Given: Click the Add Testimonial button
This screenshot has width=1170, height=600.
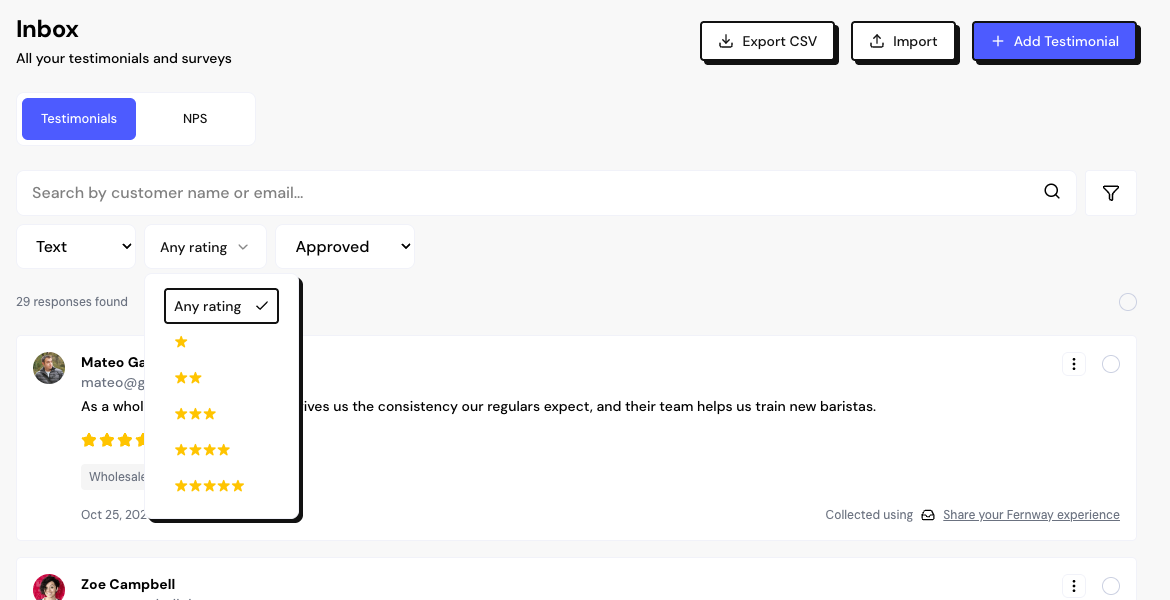Looking at the screenshot, I should tap(1054, 41).
